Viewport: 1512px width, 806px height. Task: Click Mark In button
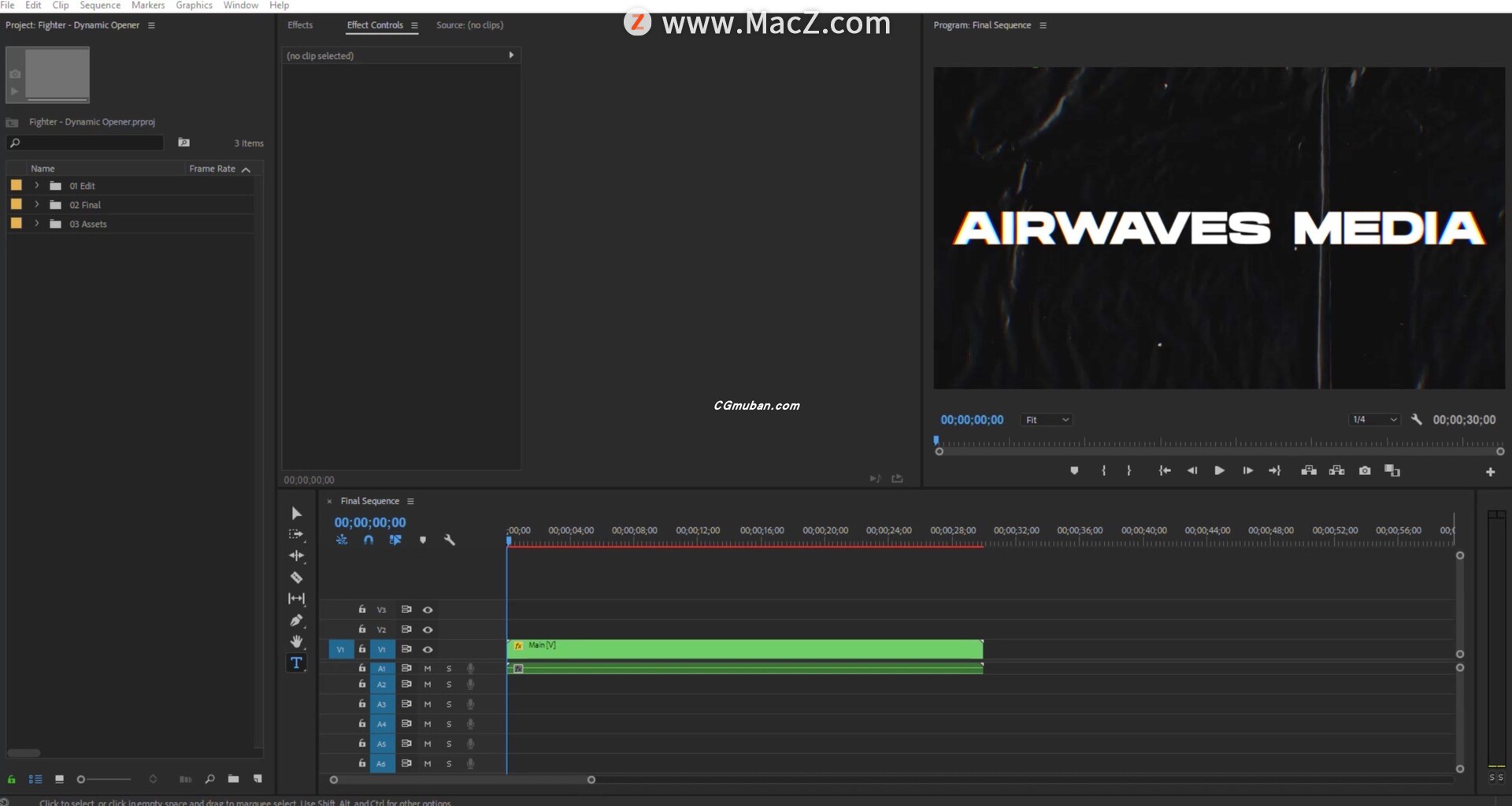[x=1103, y=470]
